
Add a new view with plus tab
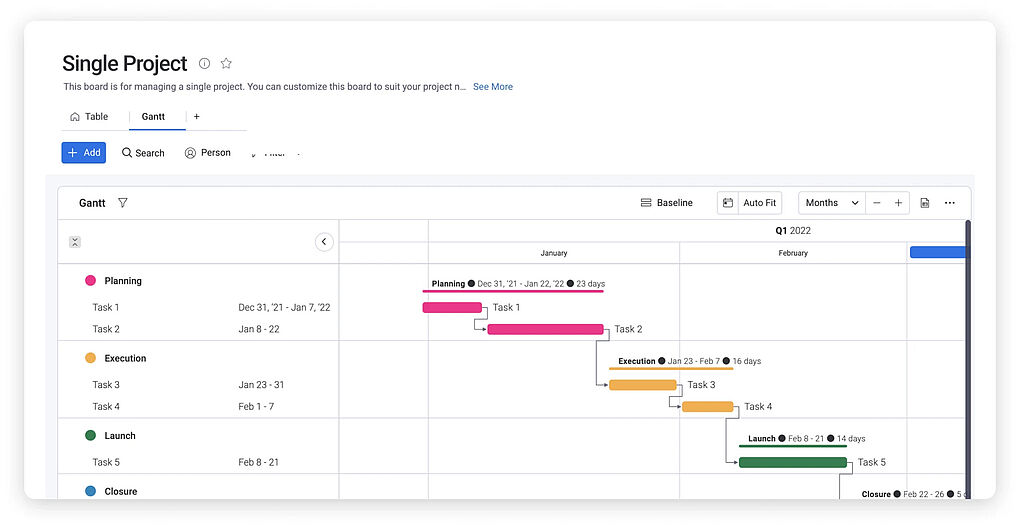197,117
